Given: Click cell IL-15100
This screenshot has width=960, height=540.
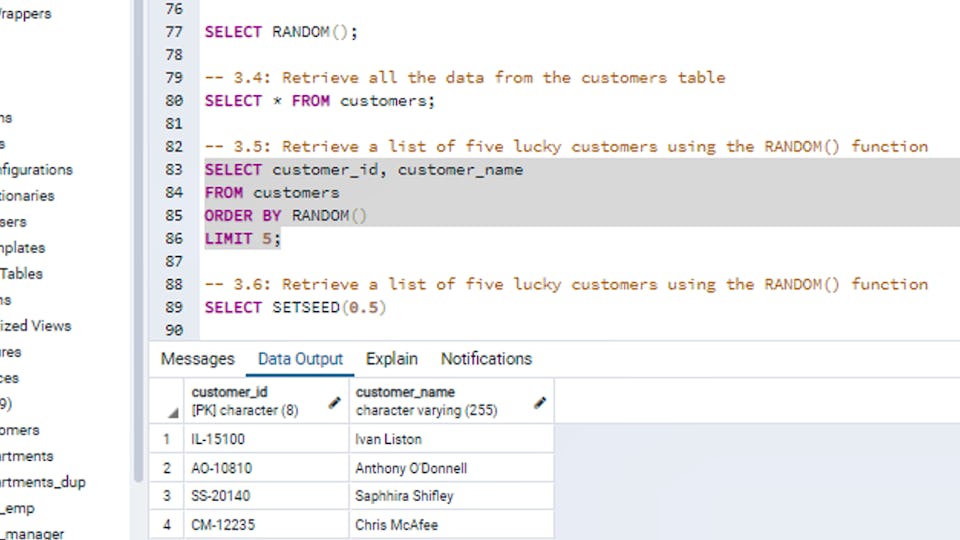Looking at the screenshot, I should 266,439.
